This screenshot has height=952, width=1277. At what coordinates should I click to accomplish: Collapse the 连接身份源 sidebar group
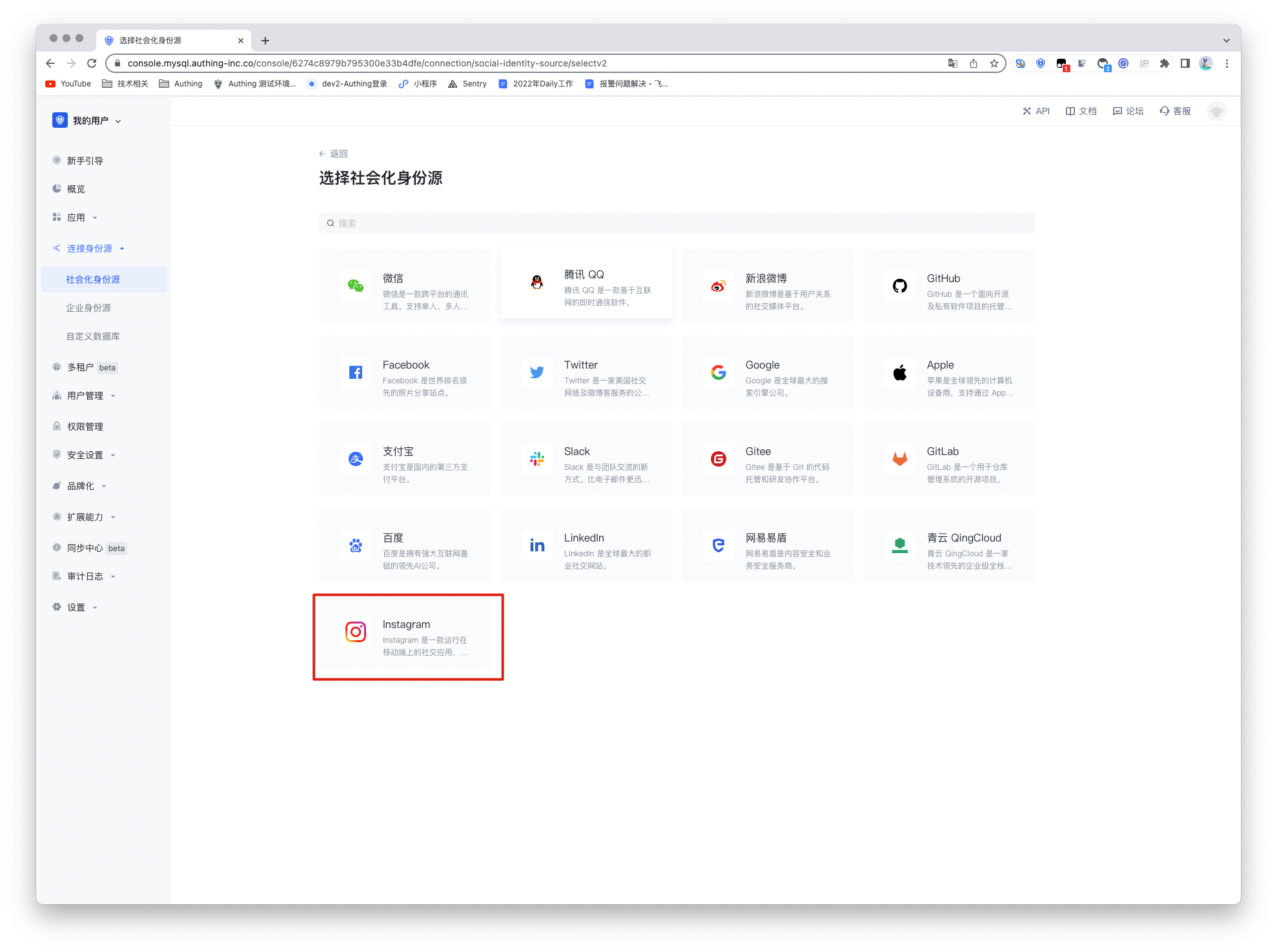(88, 248)
